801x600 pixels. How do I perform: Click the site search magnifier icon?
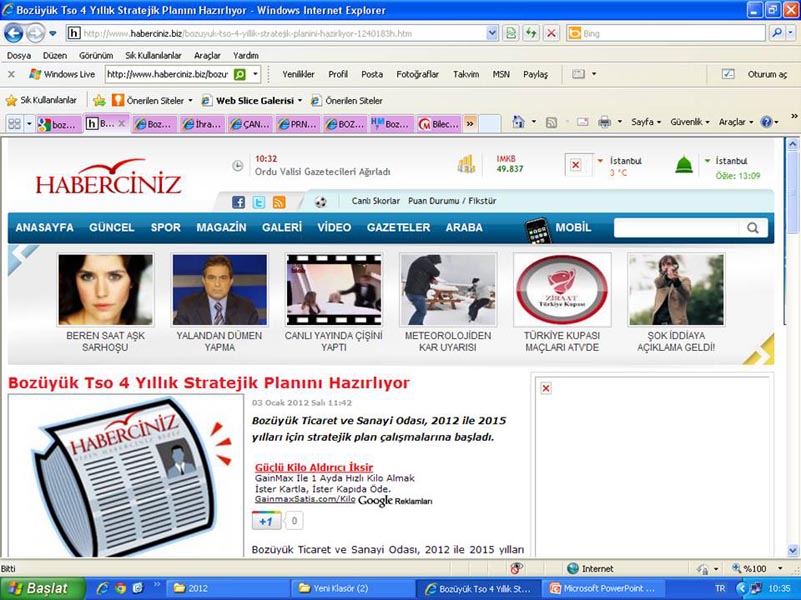pyautogui.click(x=753, y=228)
